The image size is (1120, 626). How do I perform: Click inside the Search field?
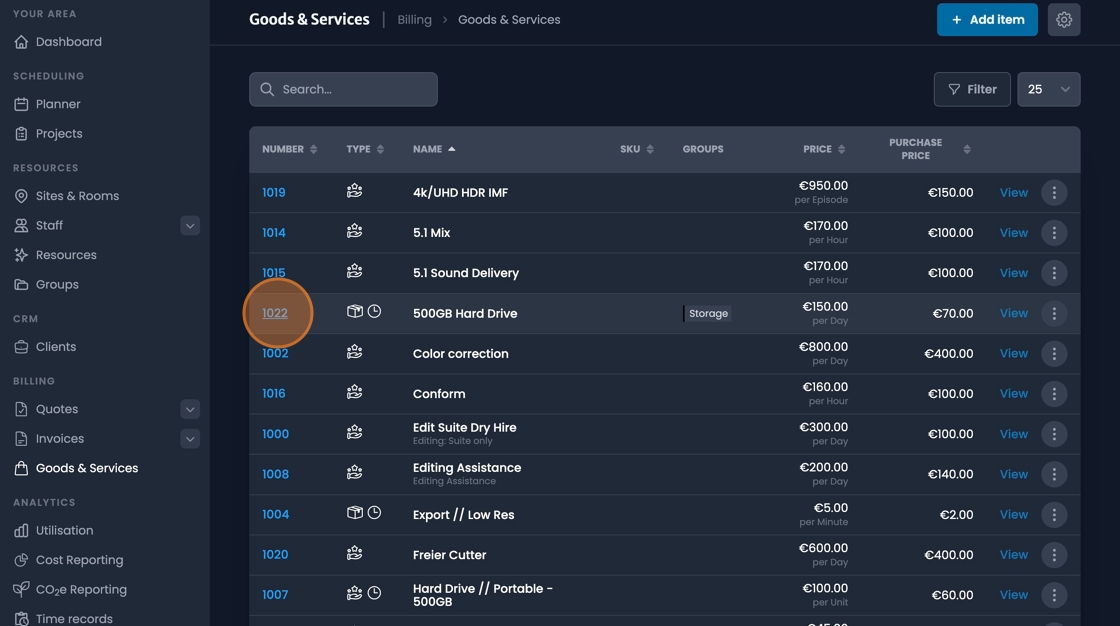pyautogui.click(x=343, y=89)
